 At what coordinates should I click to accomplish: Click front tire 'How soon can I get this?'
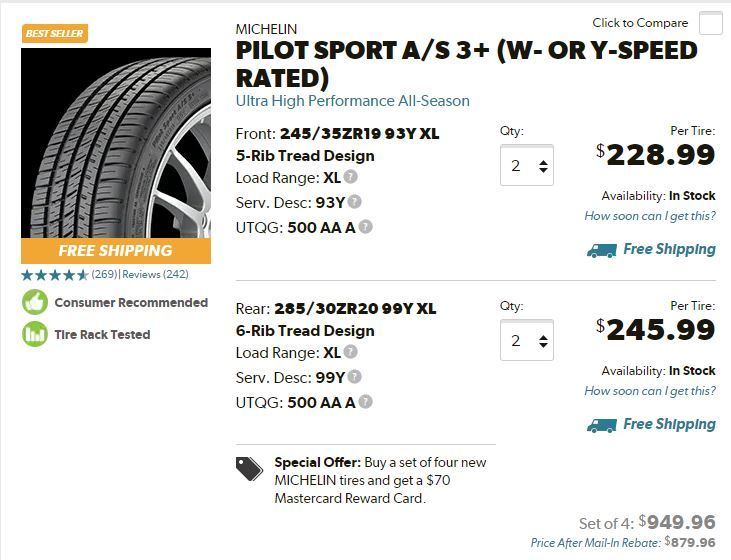(x=650, y=216)
